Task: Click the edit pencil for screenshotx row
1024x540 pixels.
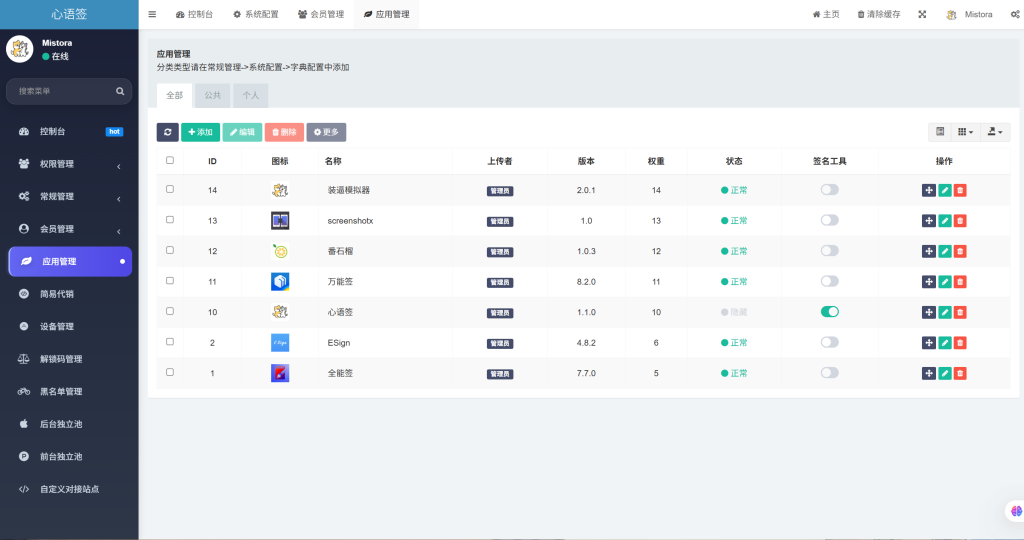Action: pyautogui.click(x=945, y=221)
